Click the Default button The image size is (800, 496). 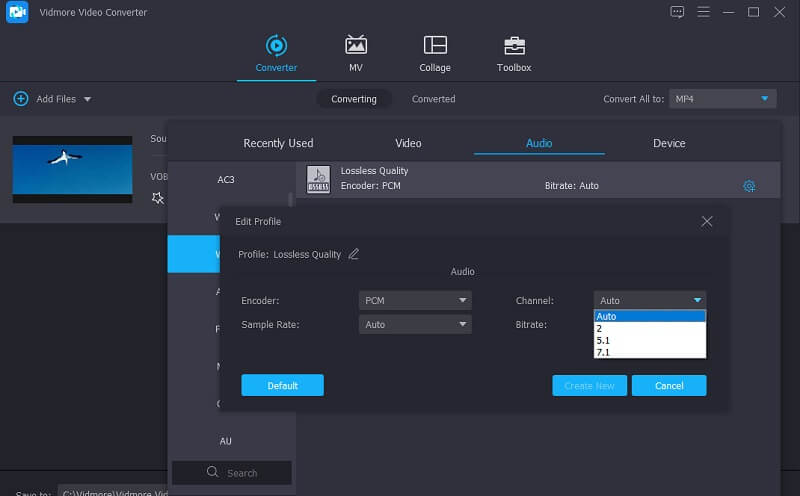(x=282, y=386)
